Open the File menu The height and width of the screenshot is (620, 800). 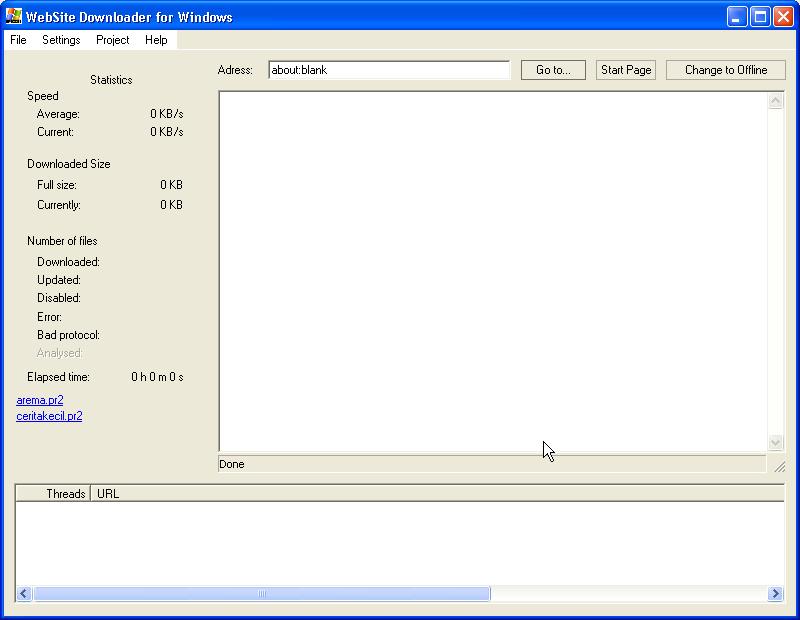17,40
